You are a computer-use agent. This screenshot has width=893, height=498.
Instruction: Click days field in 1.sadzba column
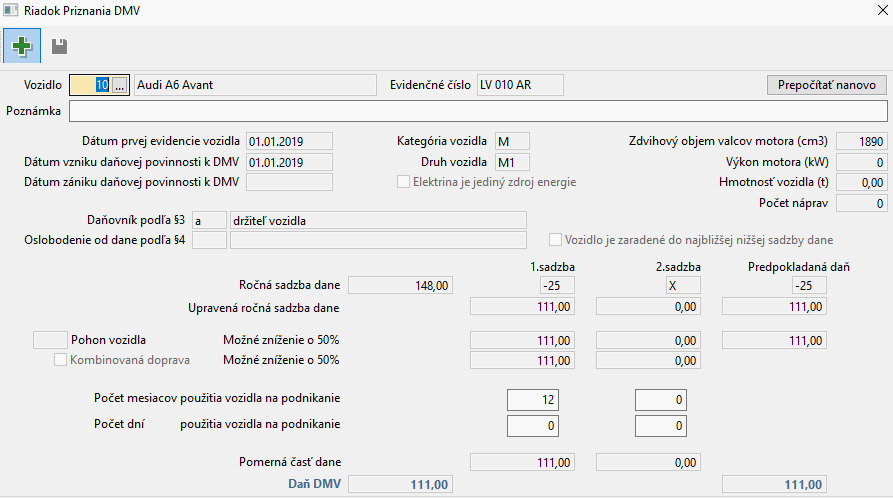(x=532, y=426)
